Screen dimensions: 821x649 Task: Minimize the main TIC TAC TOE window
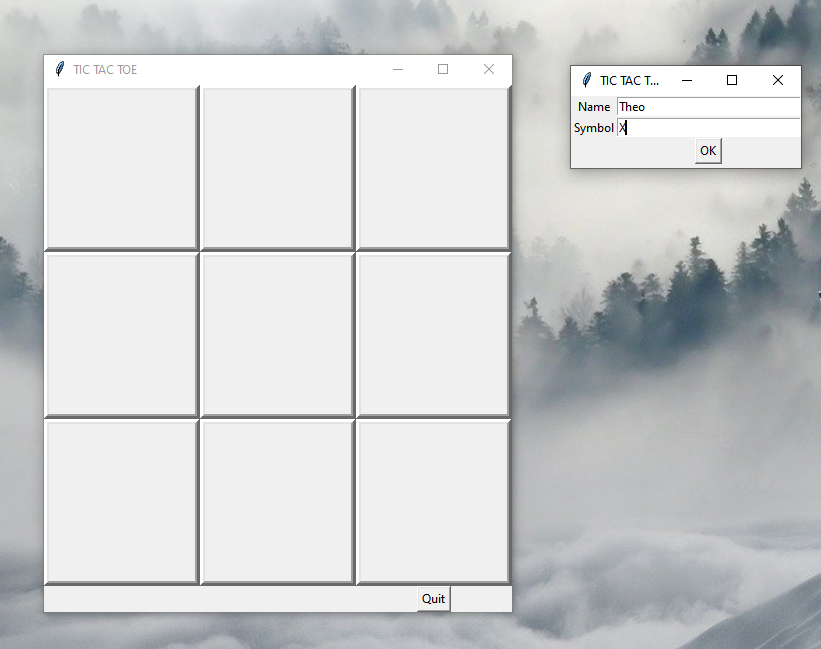tap(398, 69)
